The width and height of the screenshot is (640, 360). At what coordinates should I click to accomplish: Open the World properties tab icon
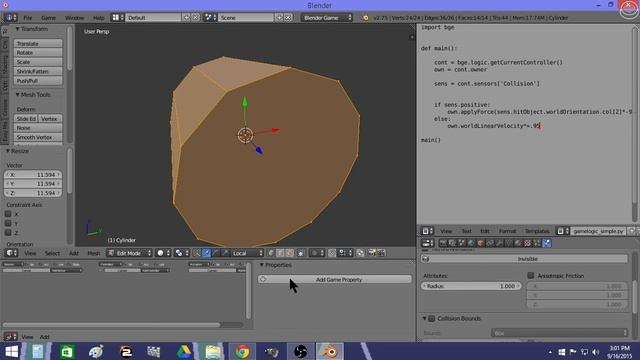pos(471,243)
